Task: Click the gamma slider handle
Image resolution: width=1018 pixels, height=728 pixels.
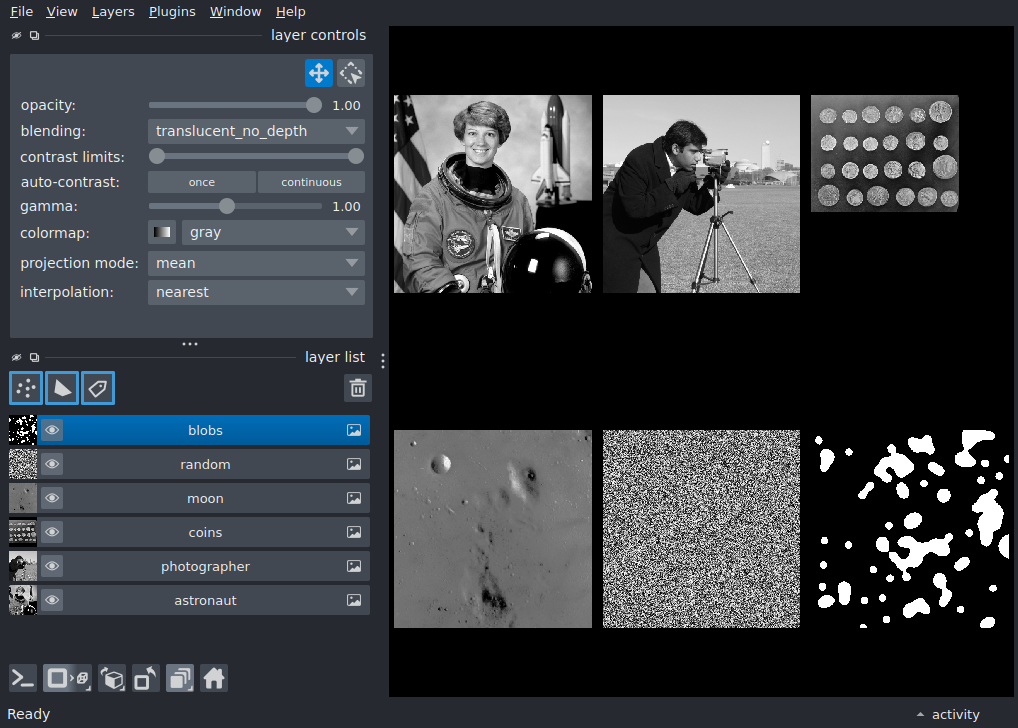Action: click(227, 207)
